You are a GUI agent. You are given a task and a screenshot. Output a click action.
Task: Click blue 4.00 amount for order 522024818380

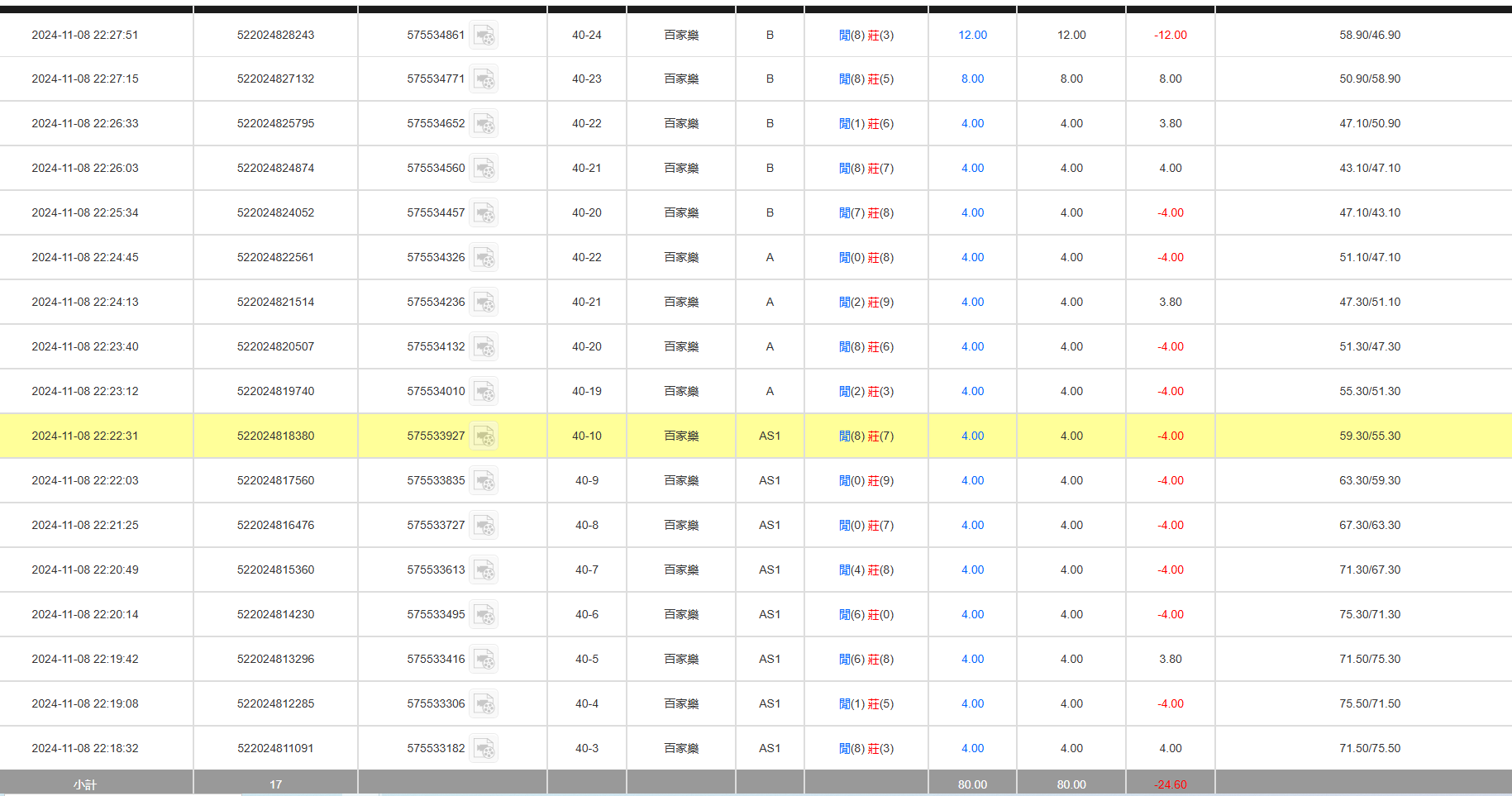(x=972, y=436)
